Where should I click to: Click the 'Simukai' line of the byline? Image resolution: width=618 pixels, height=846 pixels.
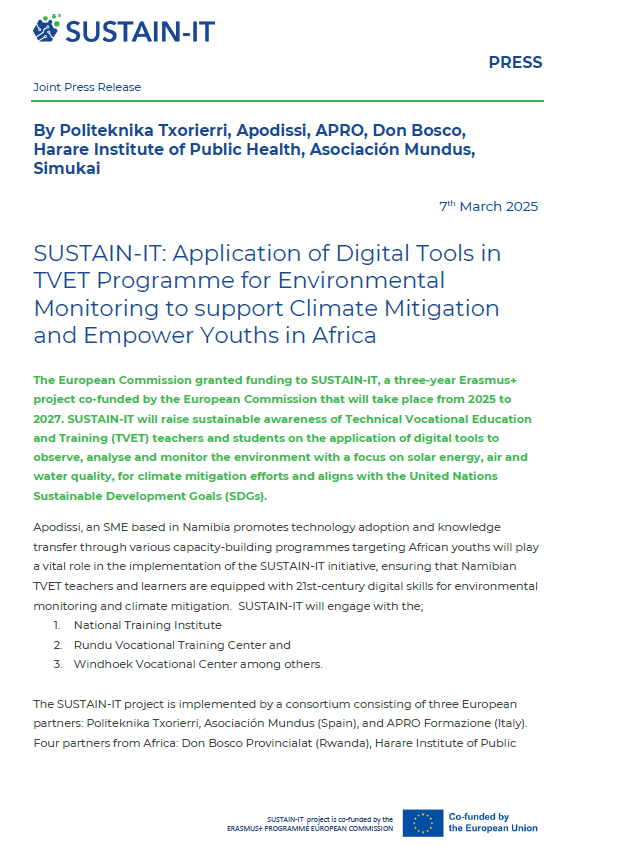pos(67,168)
